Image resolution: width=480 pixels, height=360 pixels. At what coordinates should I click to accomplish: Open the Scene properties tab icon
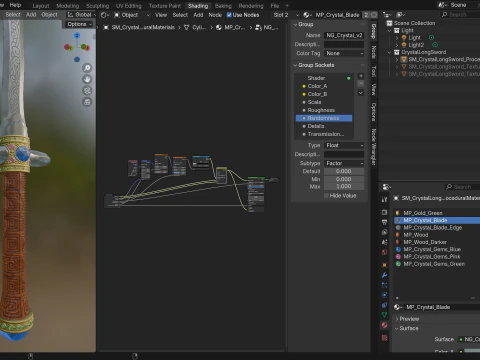pyautogui.click(x=384, y=242)
